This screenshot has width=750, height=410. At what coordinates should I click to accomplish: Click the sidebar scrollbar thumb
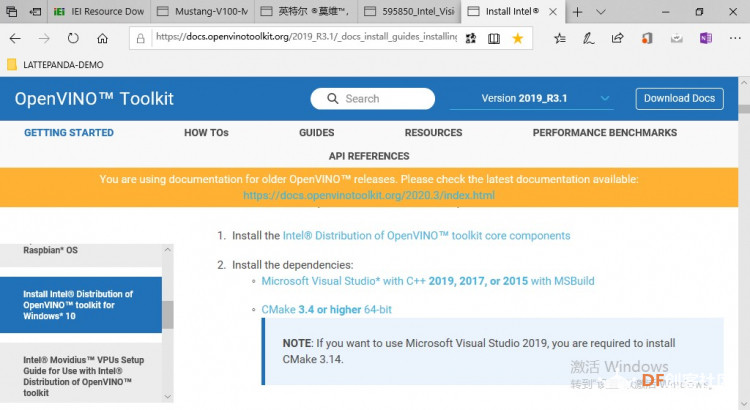point(167,315)
